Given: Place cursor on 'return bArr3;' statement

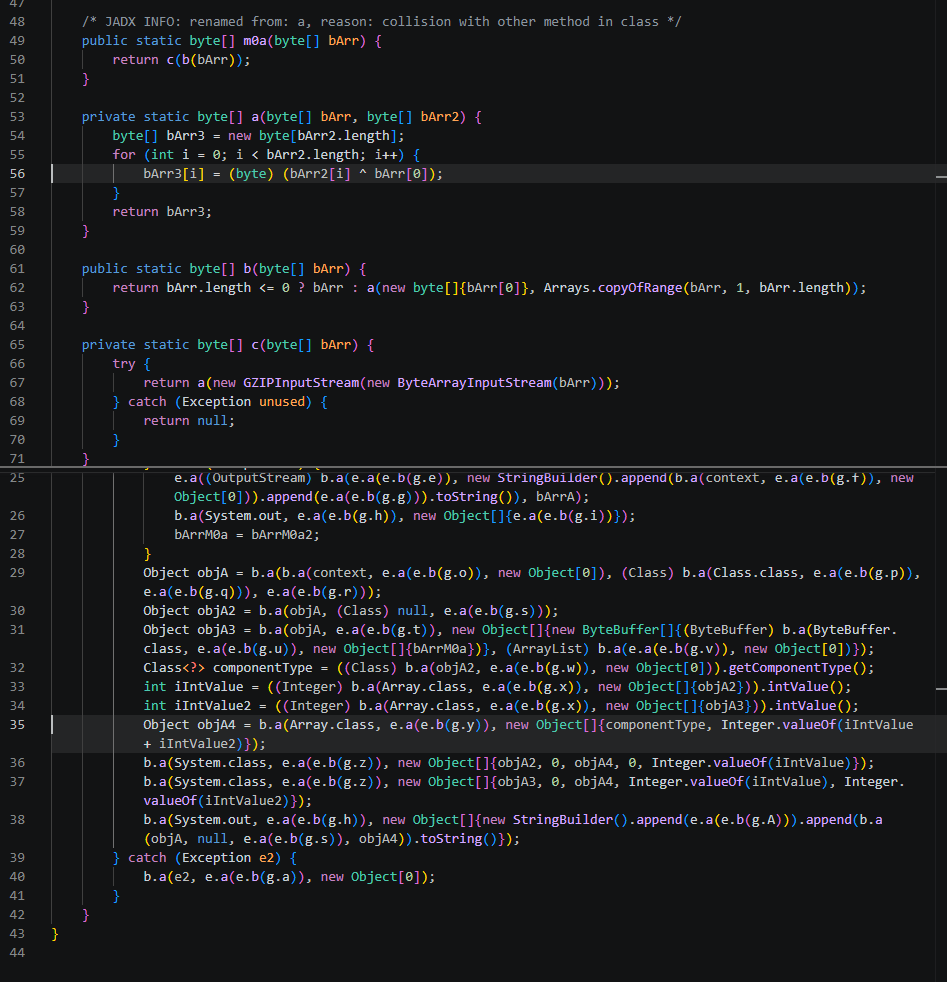Looking at the screenshot, I should (162, 212).
